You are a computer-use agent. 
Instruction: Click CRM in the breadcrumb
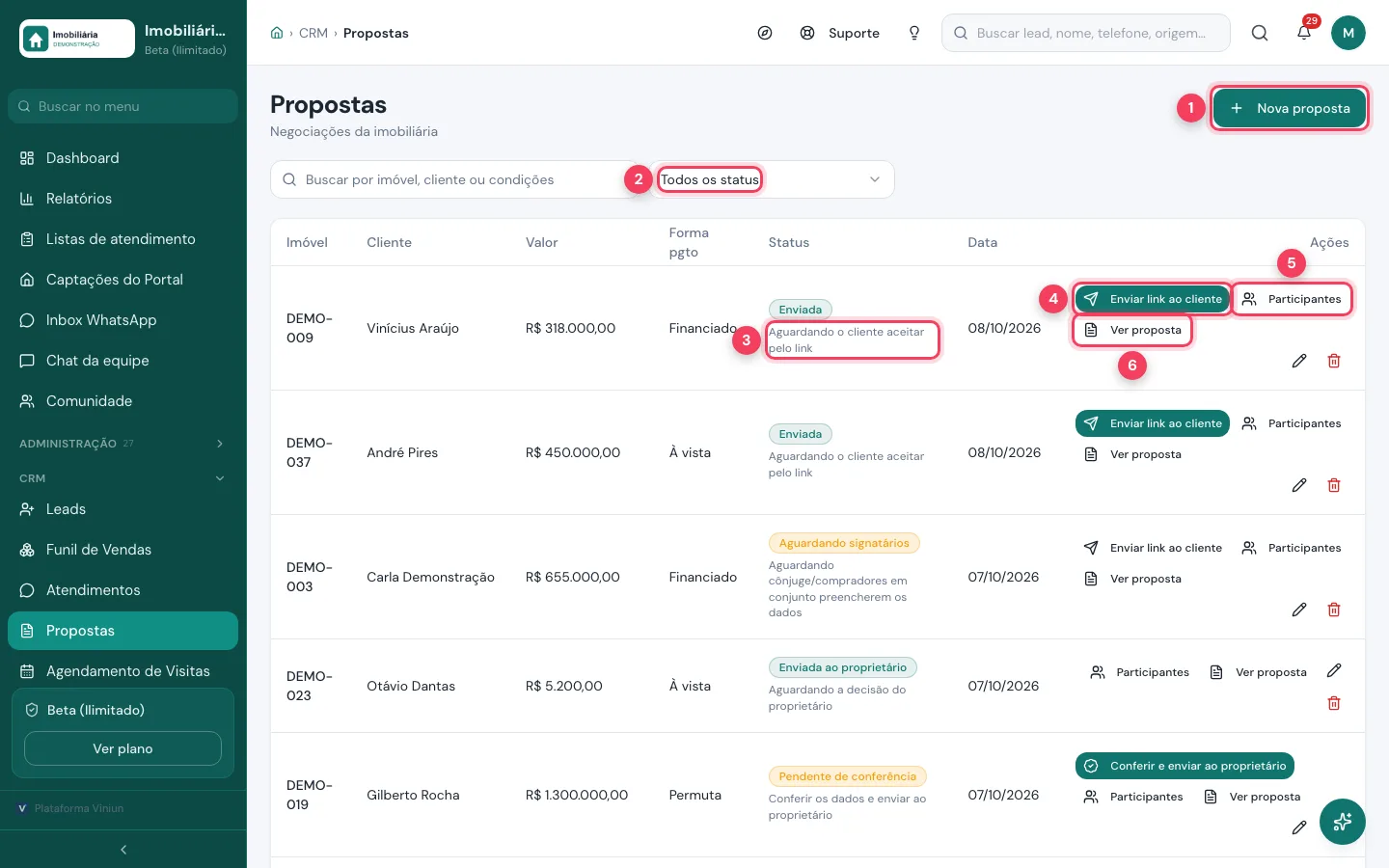tap(313, 33)
